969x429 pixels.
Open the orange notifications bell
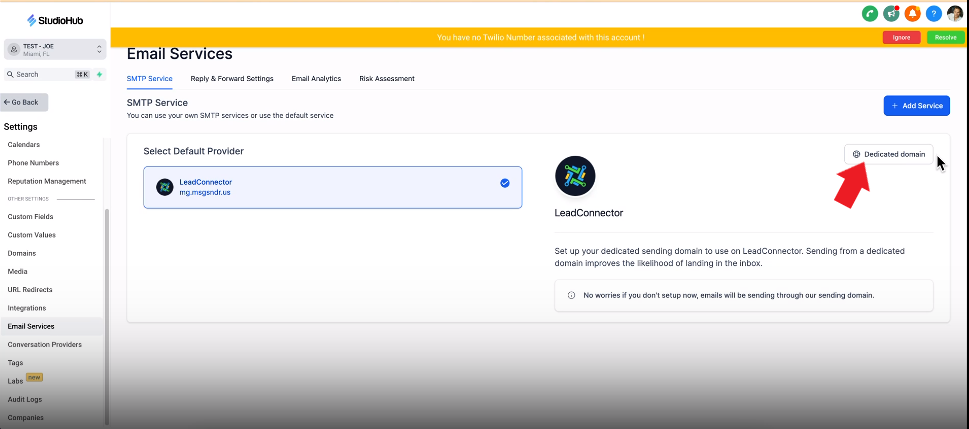(912, 13)
